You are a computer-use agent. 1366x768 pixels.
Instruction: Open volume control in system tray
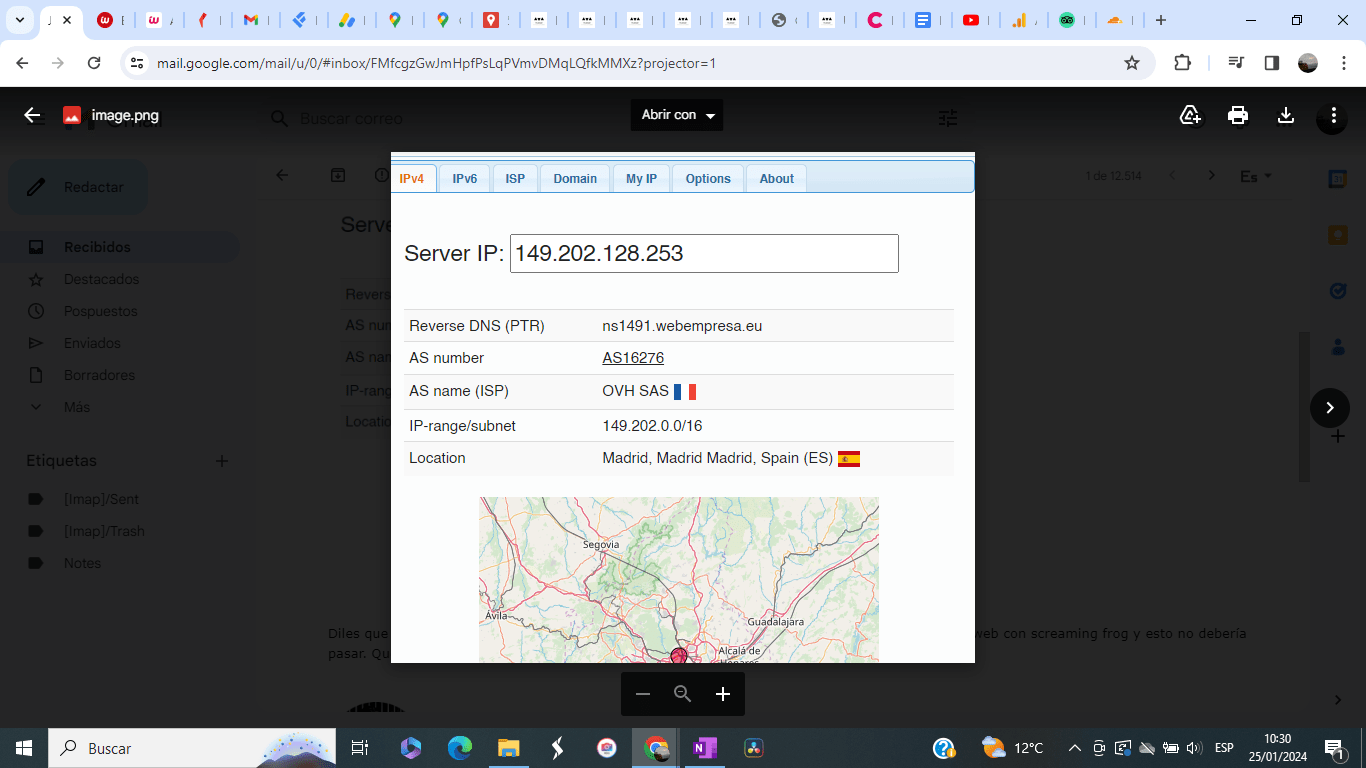tap(1193, 748)
